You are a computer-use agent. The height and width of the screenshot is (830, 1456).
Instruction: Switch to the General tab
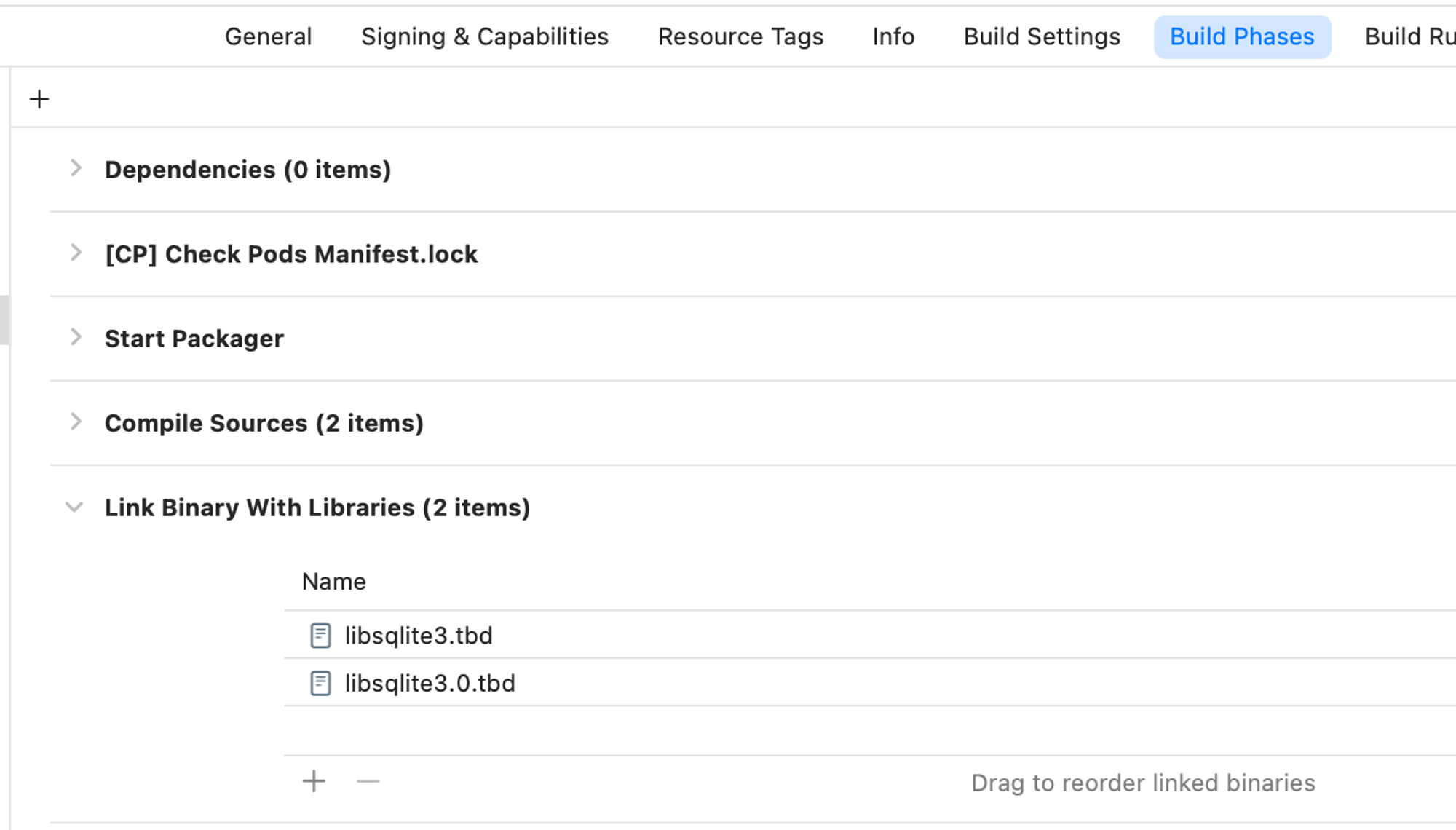click(268, 36)
